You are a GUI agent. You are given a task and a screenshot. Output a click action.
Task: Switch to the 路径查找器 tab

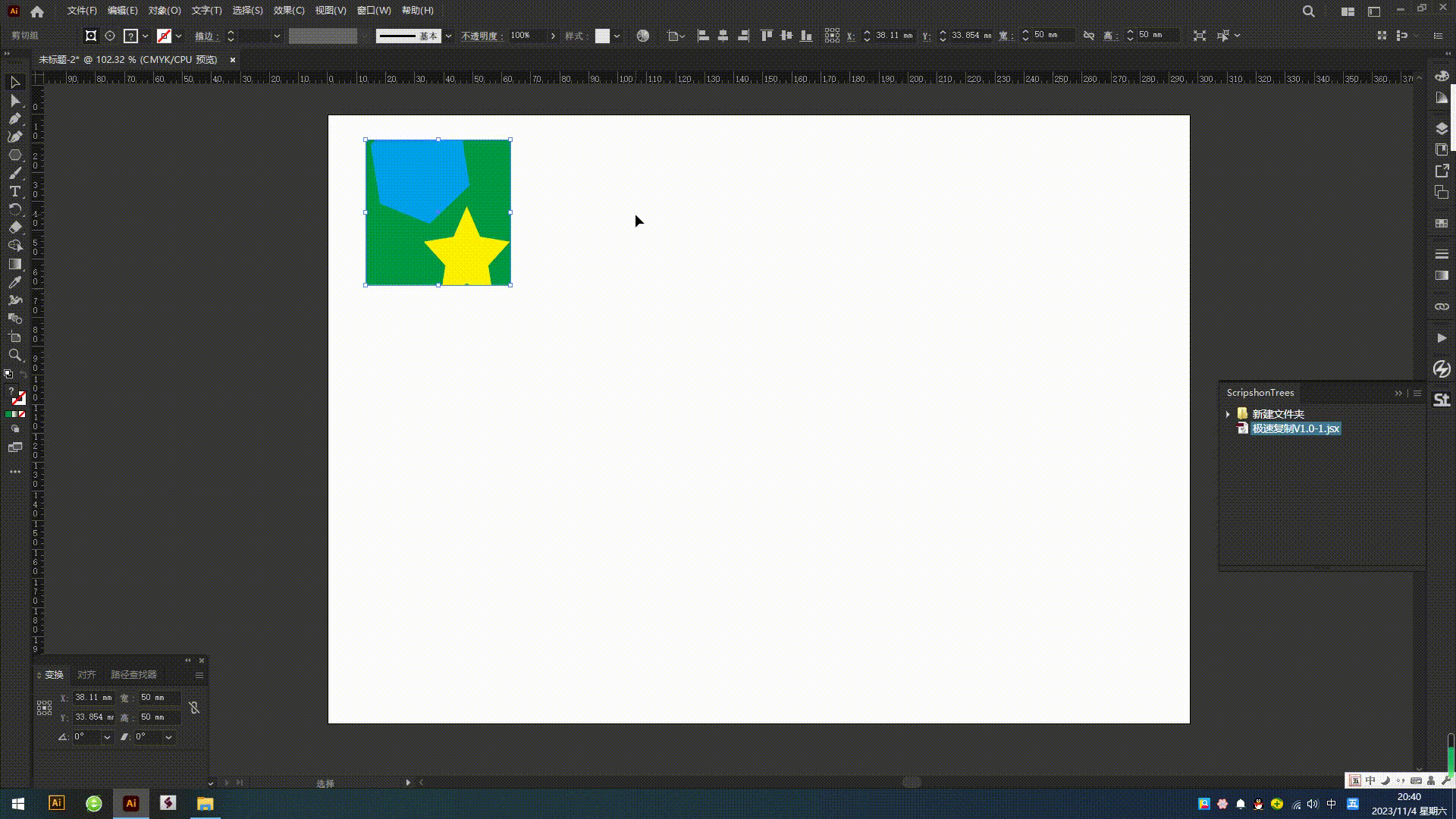(x=133, y=675)
